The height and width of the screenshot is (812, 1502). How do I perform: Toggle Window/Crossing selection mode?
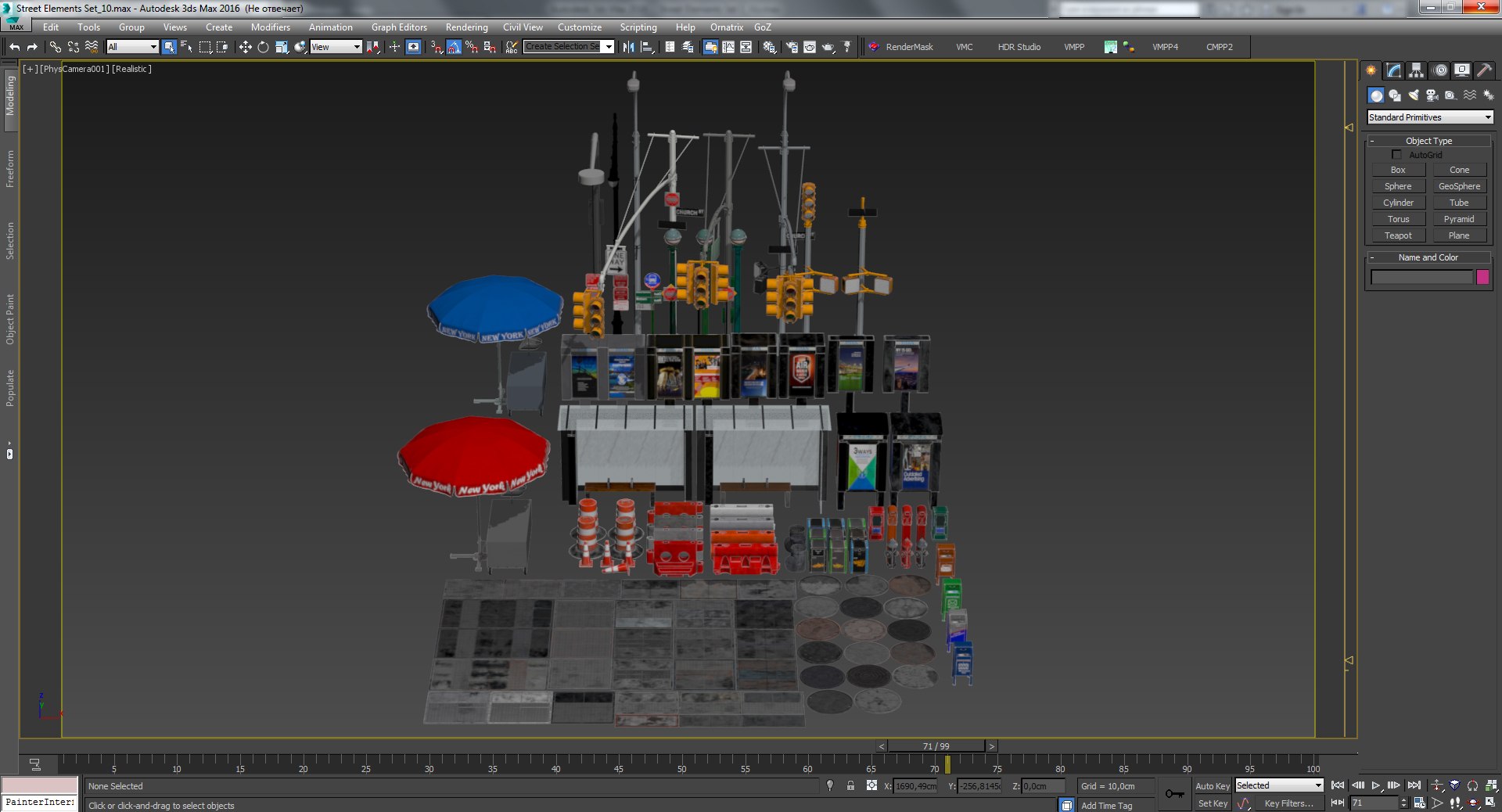click(x=222, y=47)
